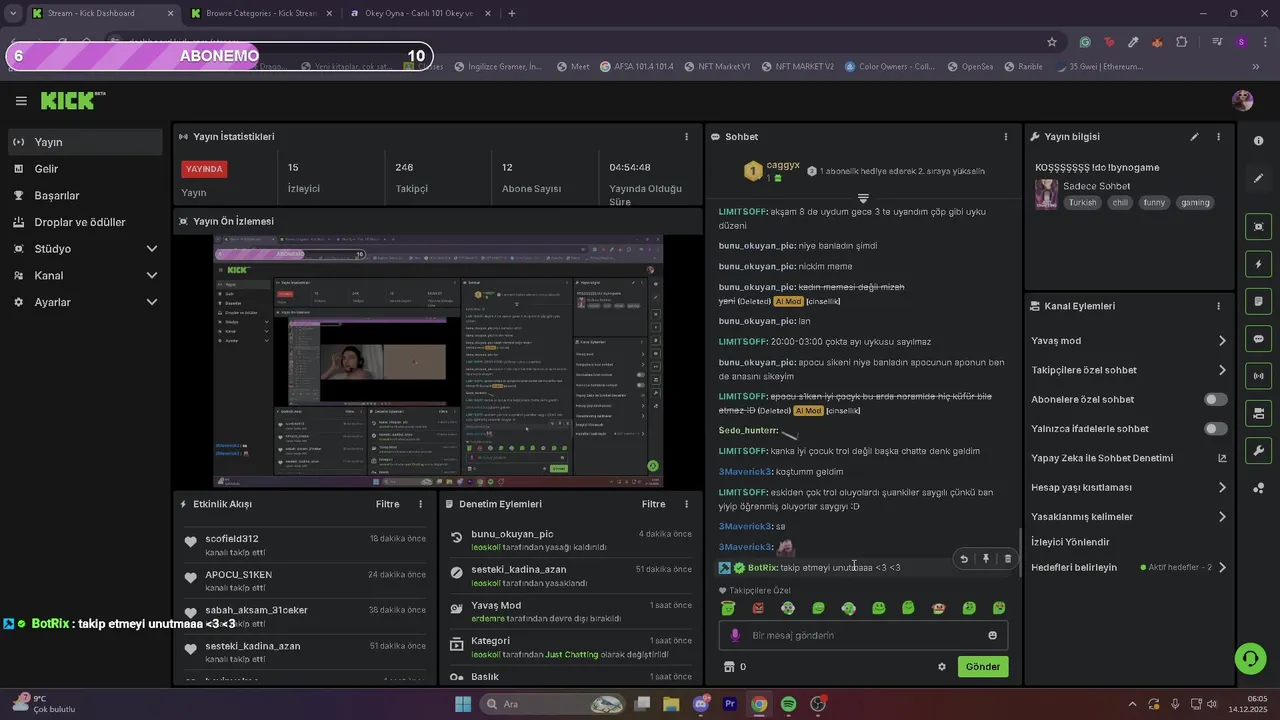Open Takipçilere özel sohbet options
Viewport: 1280px width, 720px height.
1129,370
